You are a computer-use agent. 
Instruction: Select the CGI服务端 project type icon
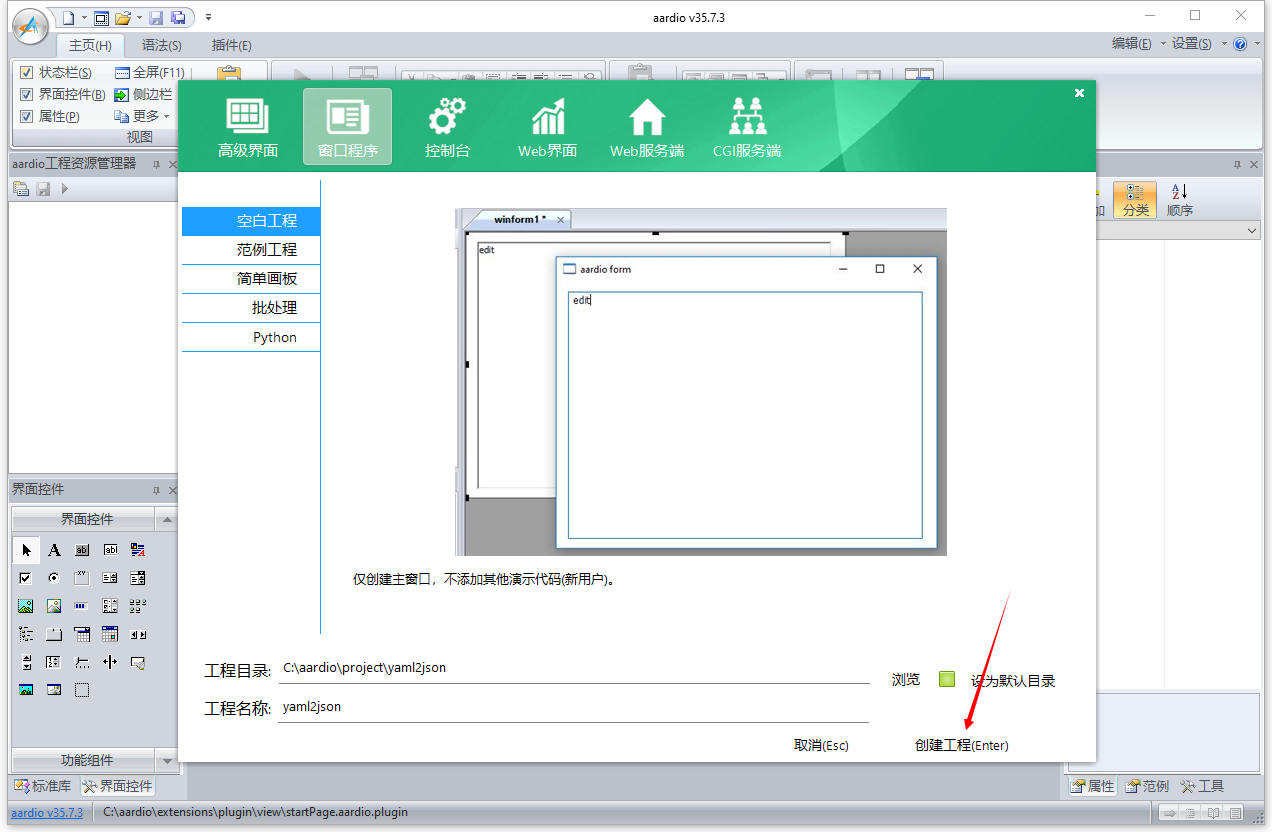coord(746,126)
